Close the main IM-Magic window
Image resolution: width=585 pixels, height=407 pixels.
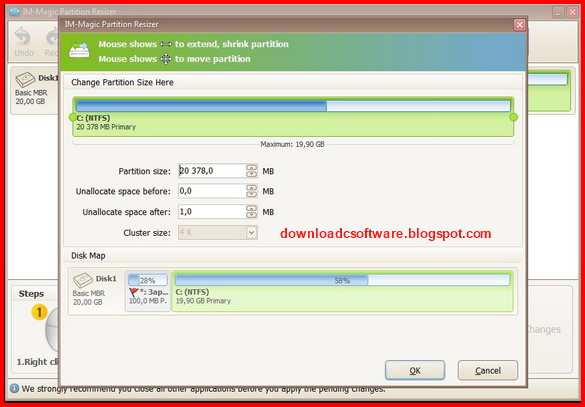pos(572,12)
